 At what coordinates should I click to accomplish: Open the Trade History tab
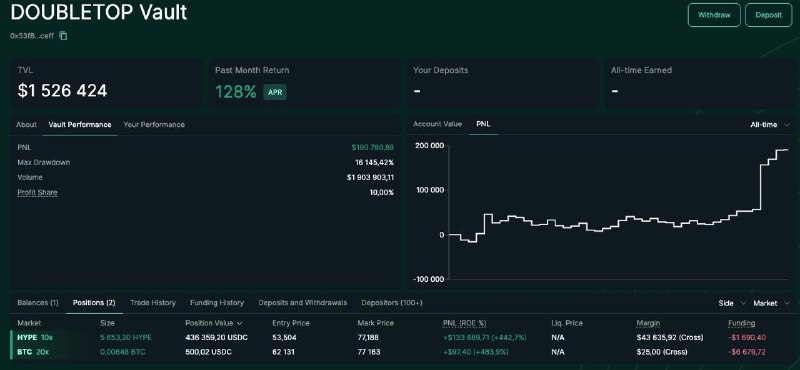(x=153, y=303)
